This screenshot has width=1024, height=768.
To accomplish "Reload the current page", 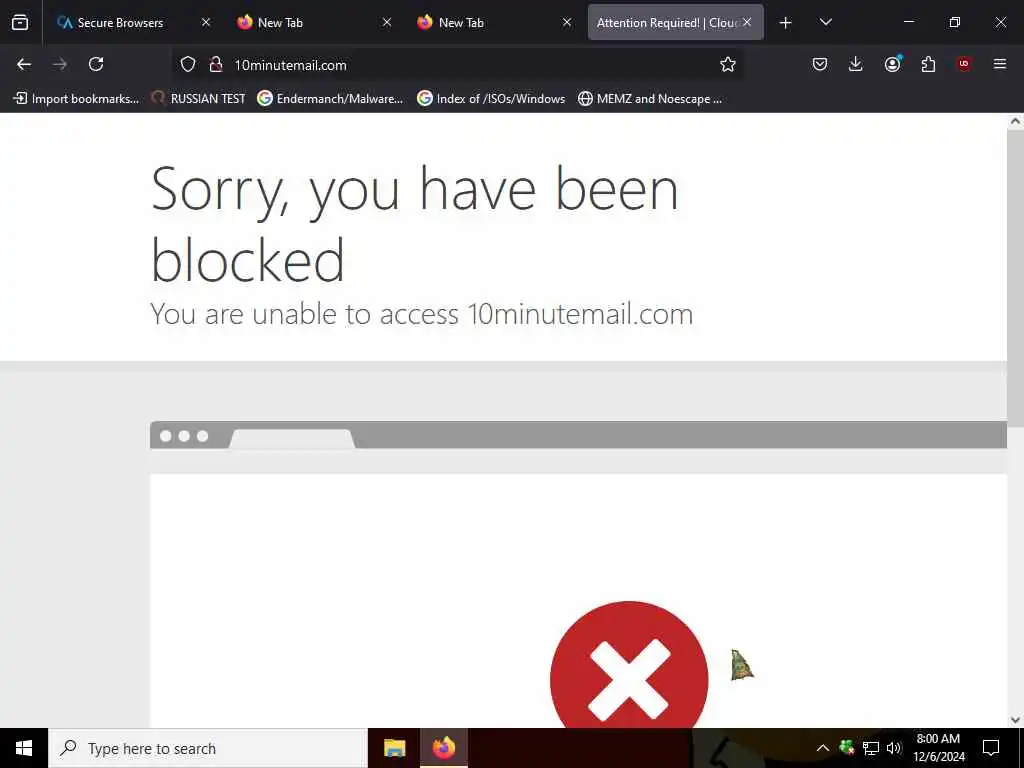I will (96, 64).
